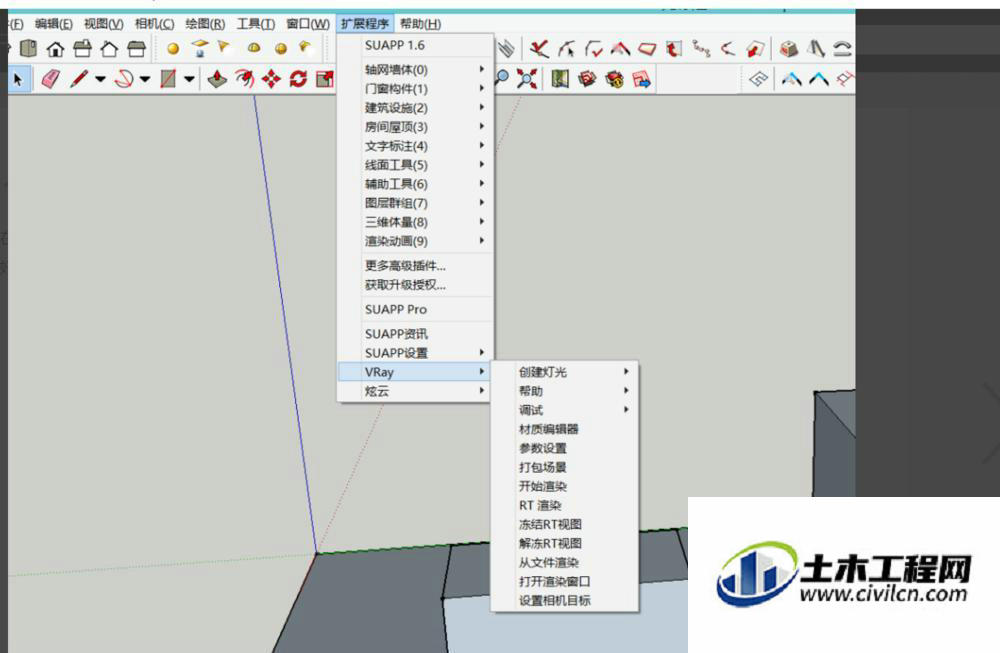This screenshot has height=653, width=1000.
Task: Open the 相机(C) menu
Action: [154, 24]
